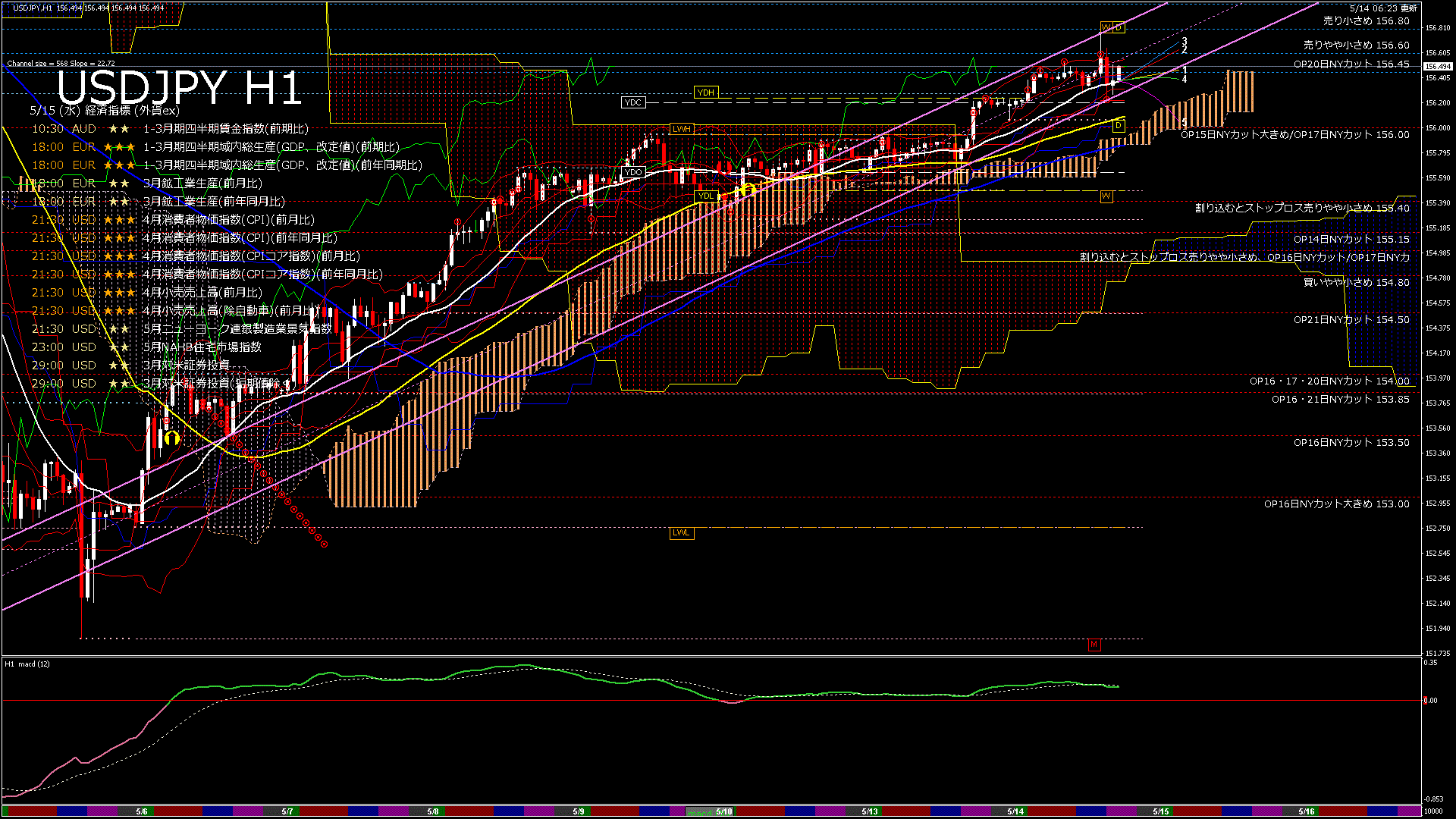This screenshot has width=1456, height=819.
Task: Click the yellow D marker at the 156.000 level
Action: pos(1119,126)
